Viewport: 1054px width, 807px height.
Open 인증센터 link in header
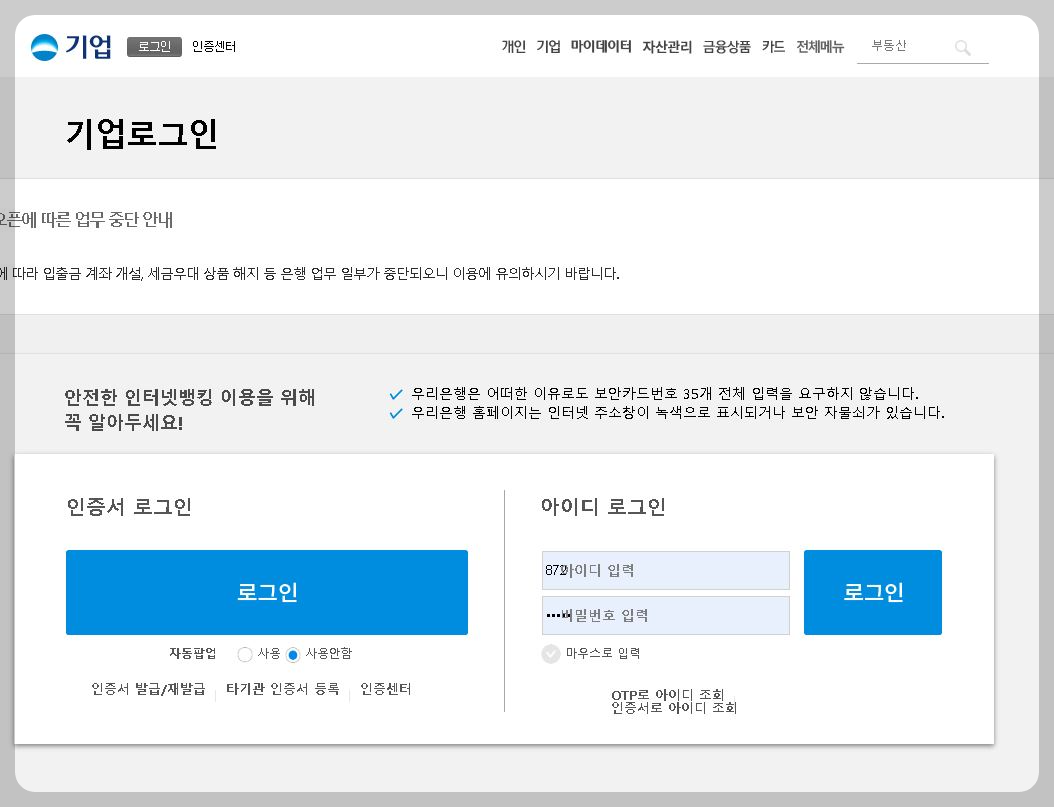(214, 46)
